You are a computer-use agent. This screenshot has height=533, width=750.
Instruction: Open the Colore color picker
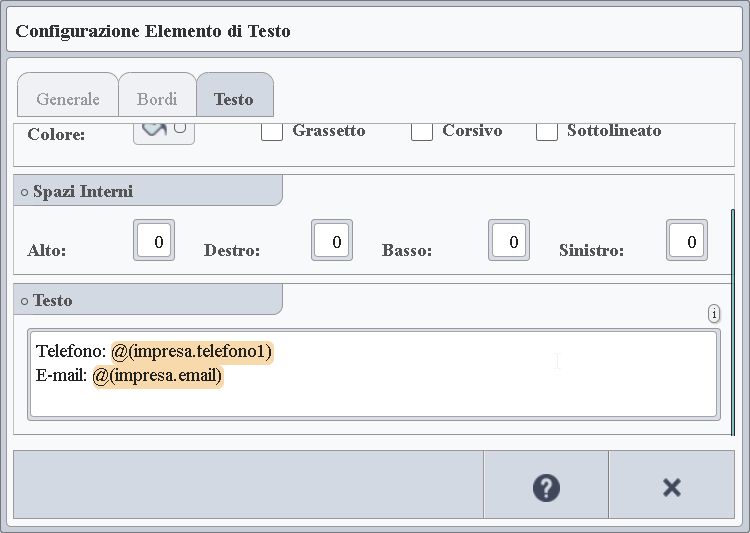coord(164,133)
